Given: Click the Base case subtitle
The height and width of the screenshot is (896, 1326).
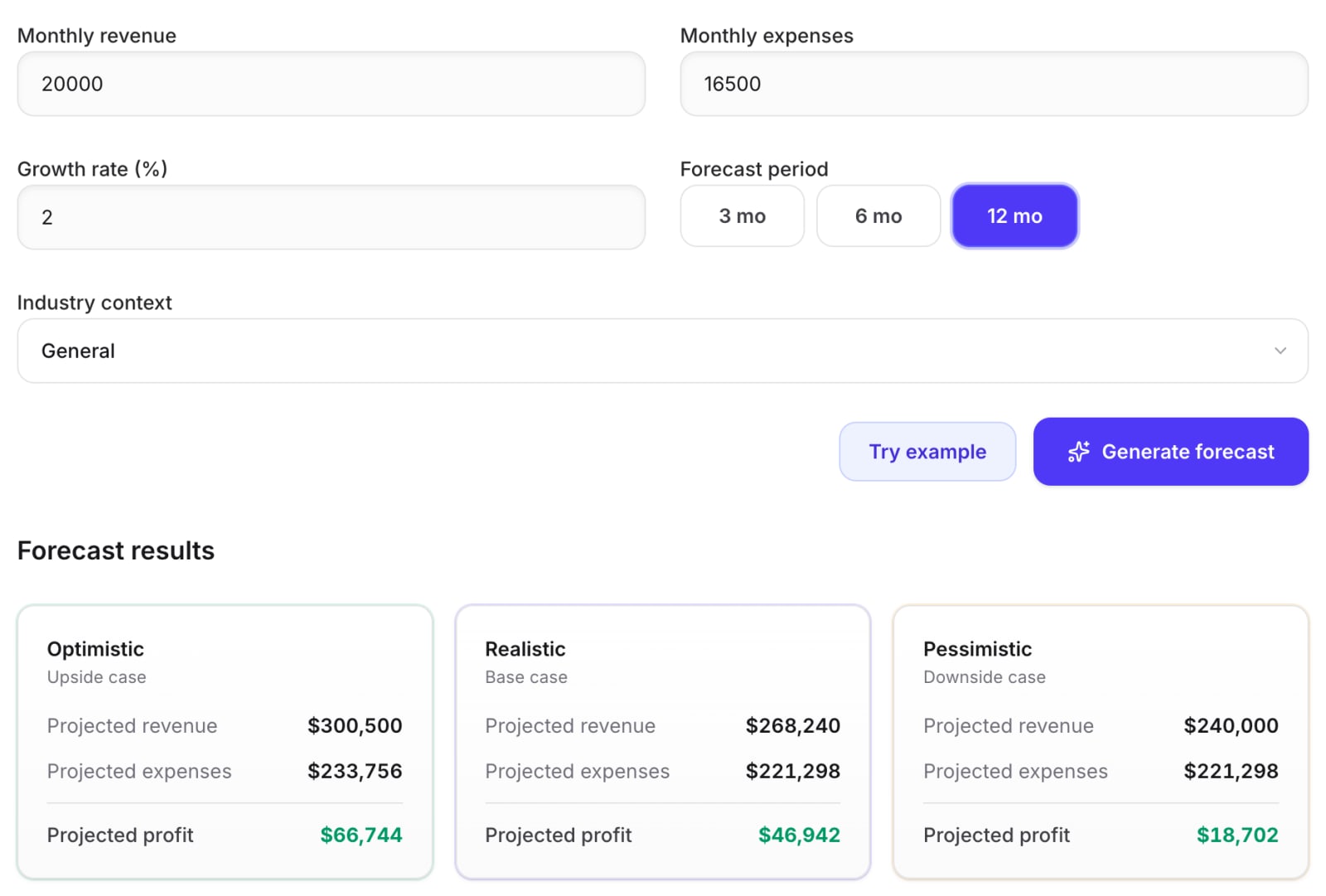Looking at the screenshot, I should pyautogui.click(x=526, y=677).
